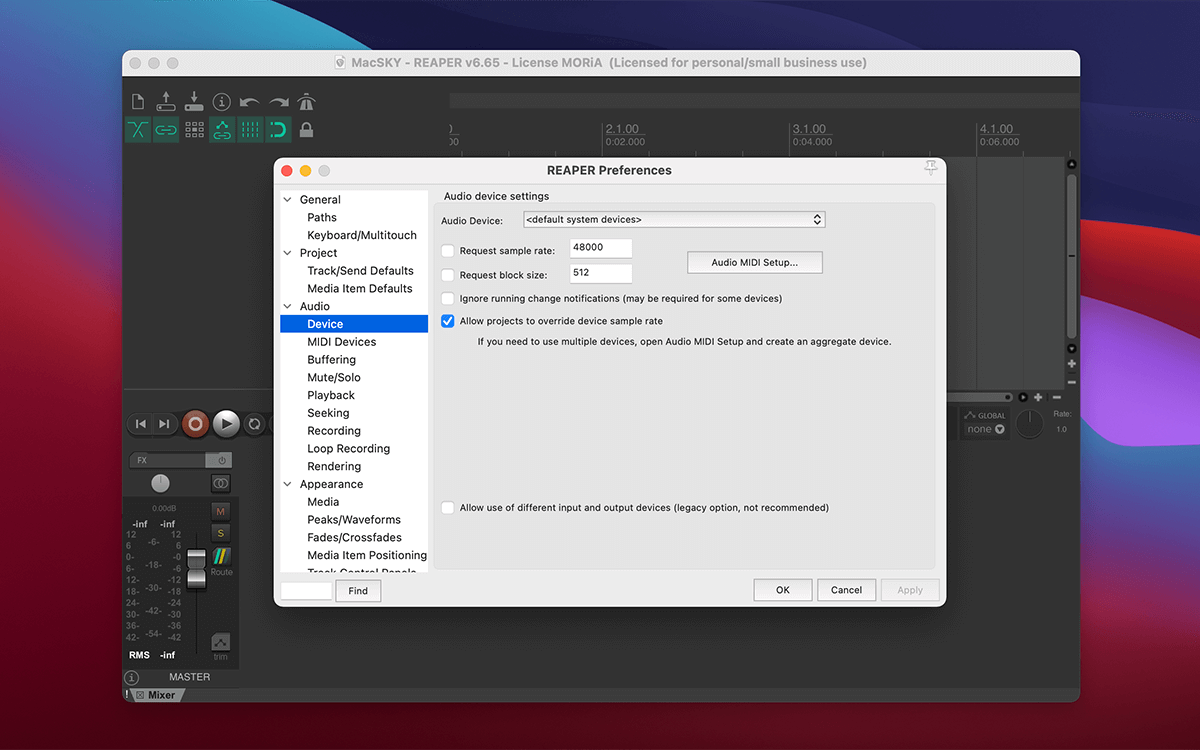Toggle the snap magnet icon
1200x750 pixels.
(x=278, y=130)
